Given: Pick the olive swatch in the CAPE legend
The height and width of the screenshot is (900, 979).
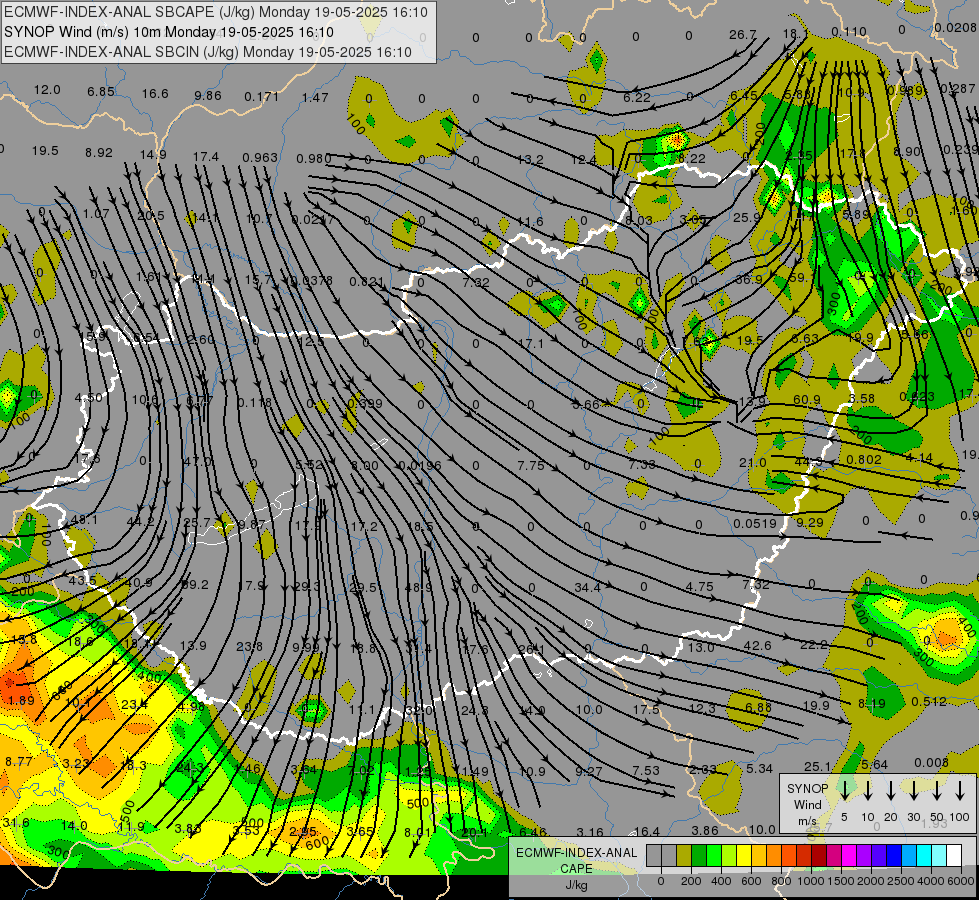Looking at the screenshot, I should pyautogui.click(x=684, y=856).
